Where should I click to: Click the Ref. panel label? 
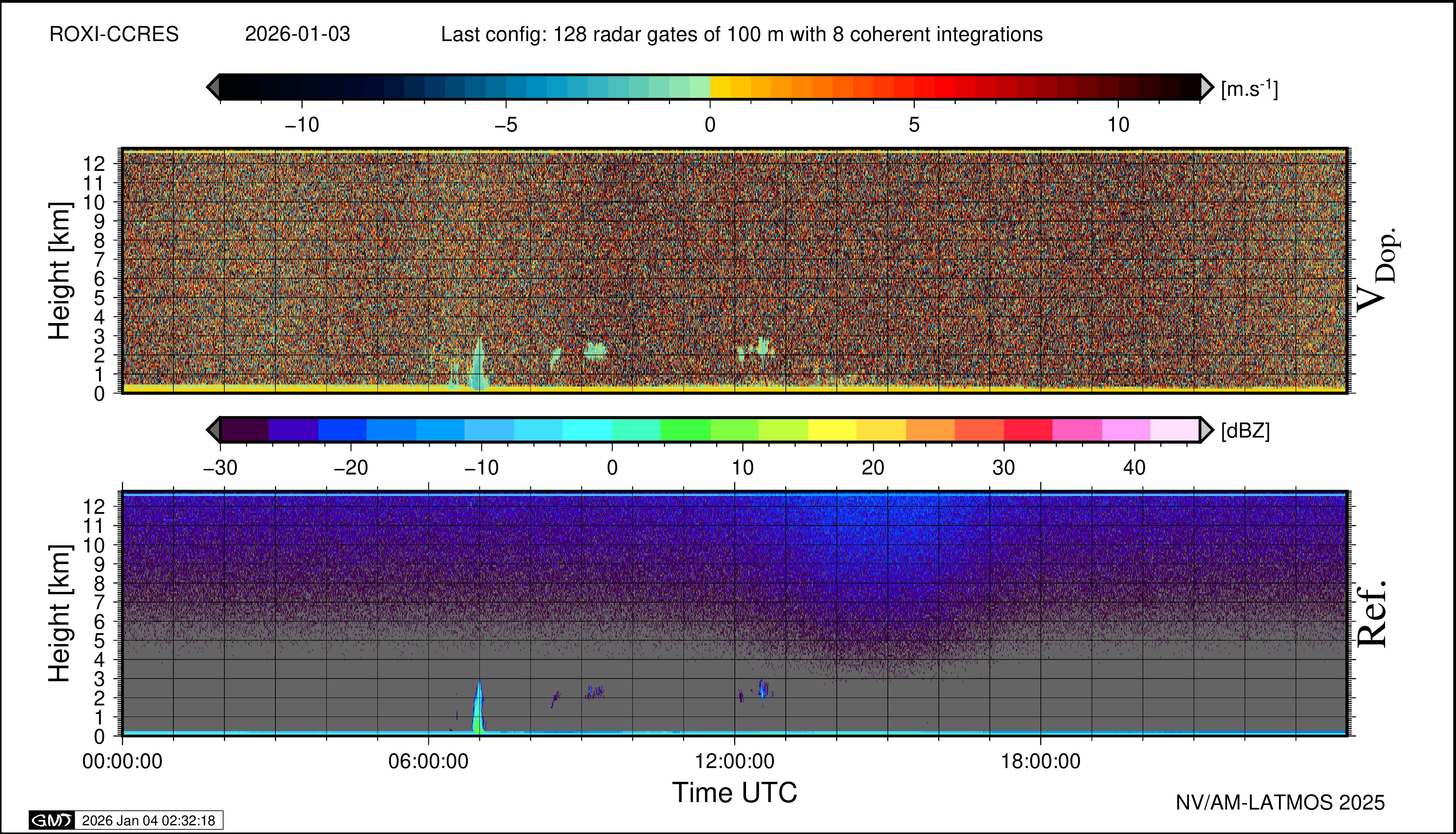pos(1372,614)
